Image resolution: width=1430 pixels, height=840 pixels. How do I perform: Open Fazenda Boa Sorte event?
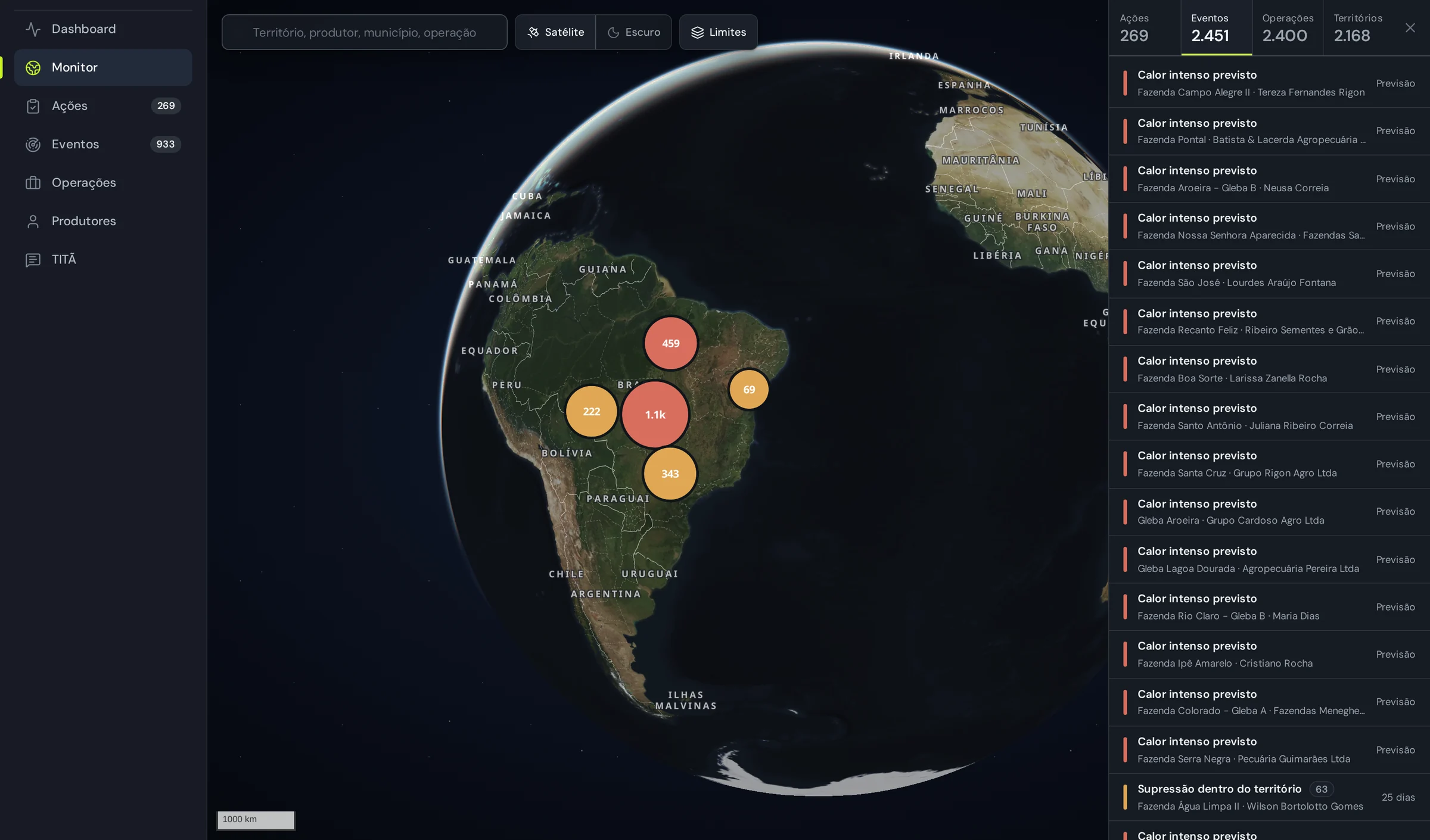[1269, 369]
